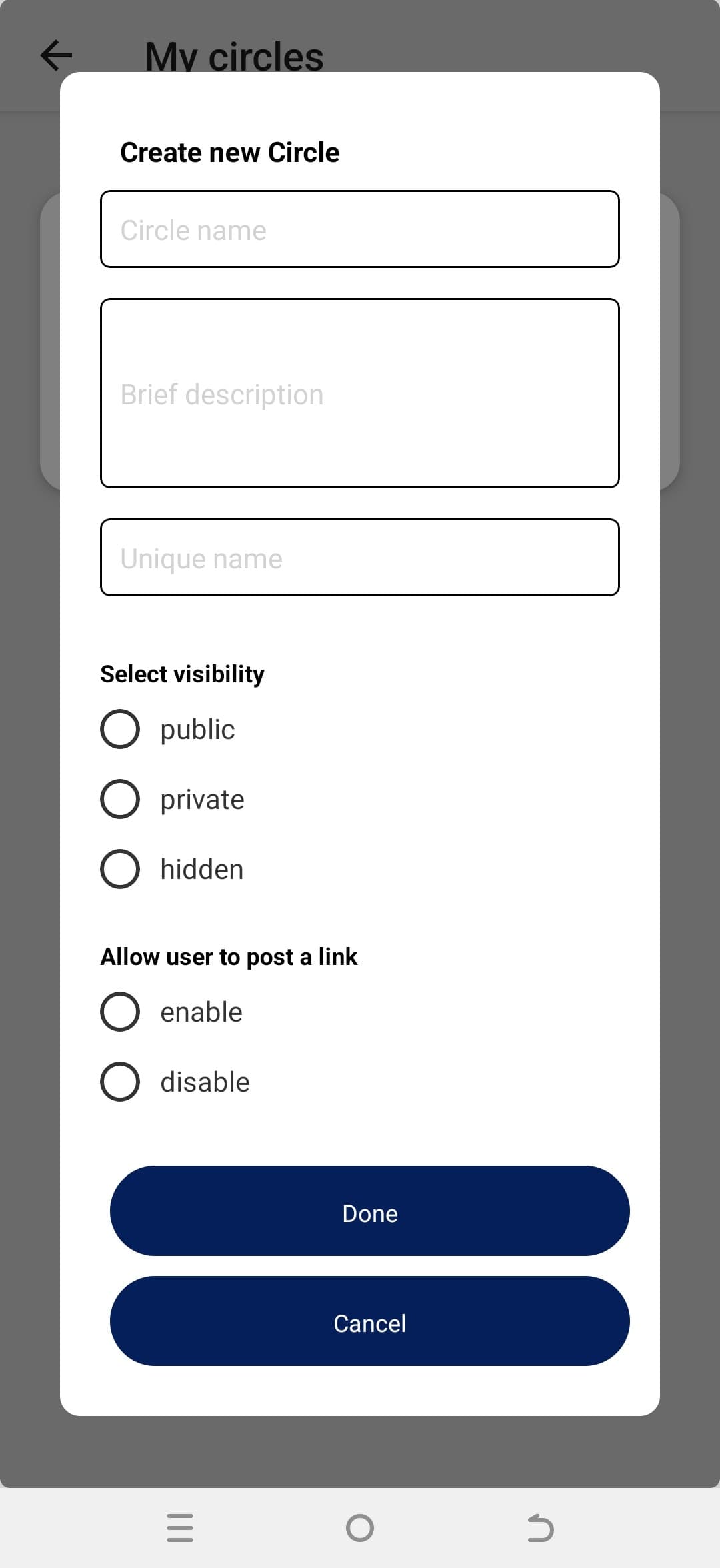Screen dimensions: 720x1568
Task: Choose enable for posting links
Action: (x=120, y=1012)
